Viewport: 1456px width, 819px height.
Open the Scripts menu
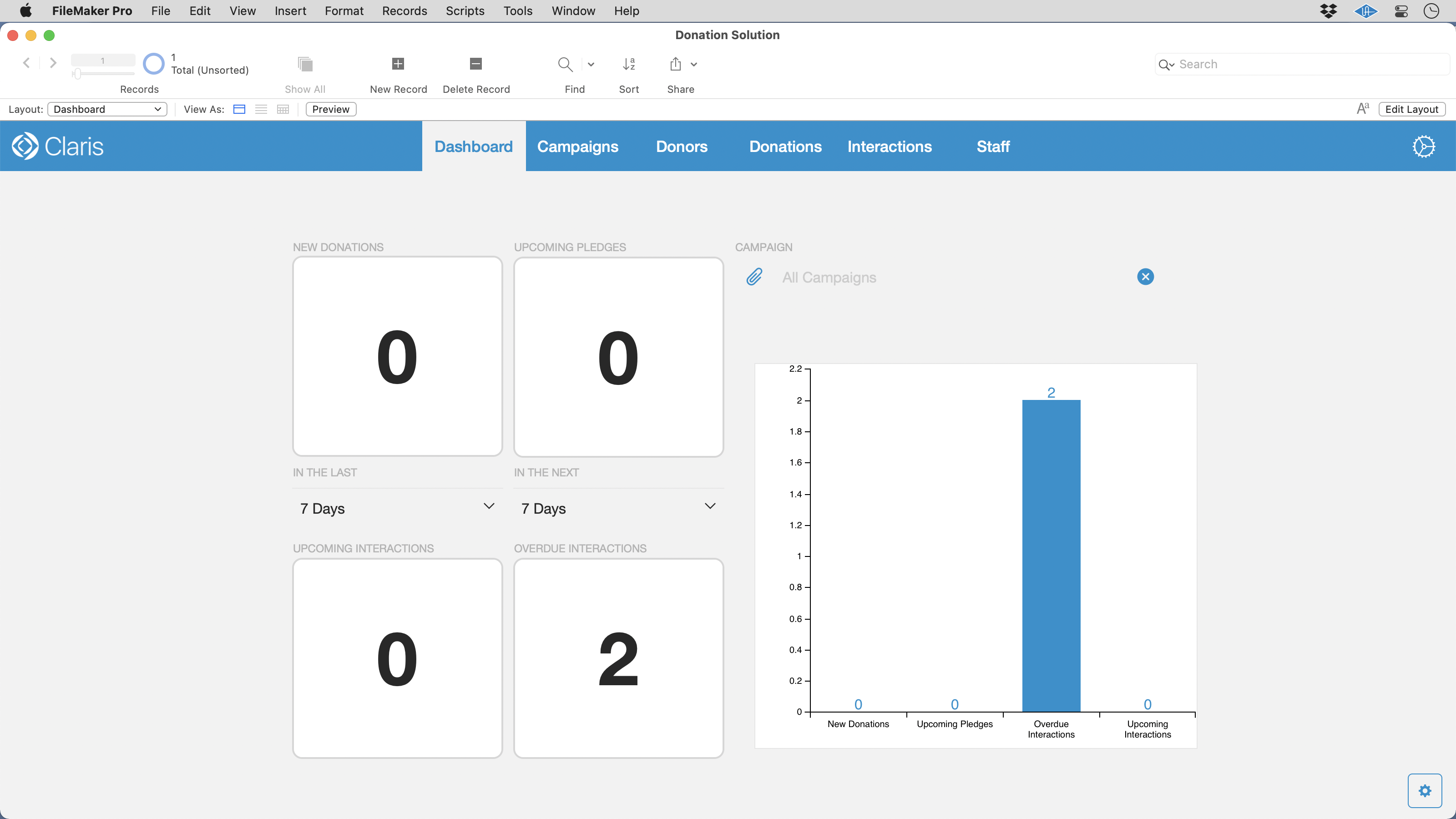465,11
